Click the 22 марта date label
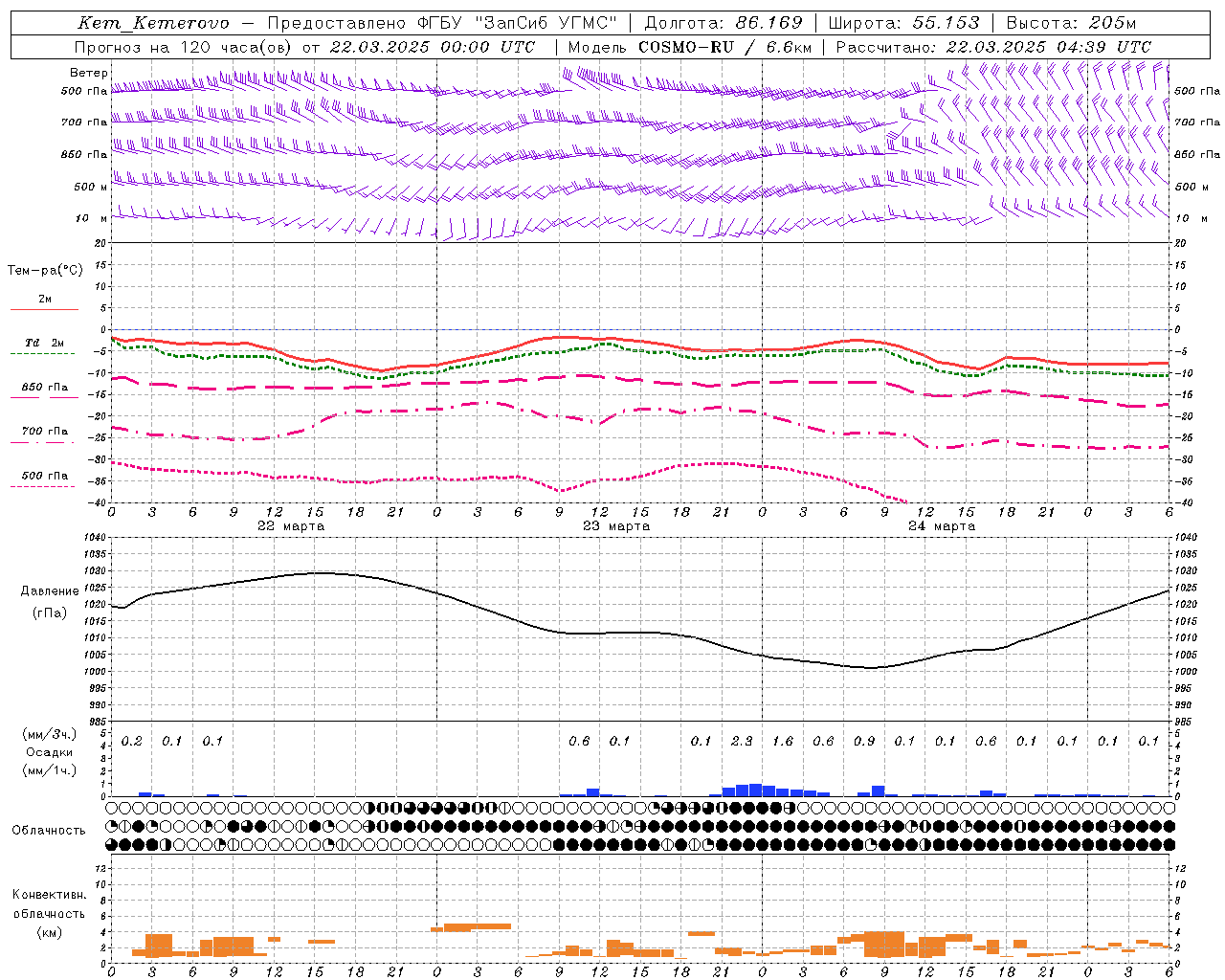This screenshot has width=1225, height=980. tap(291, 526)
